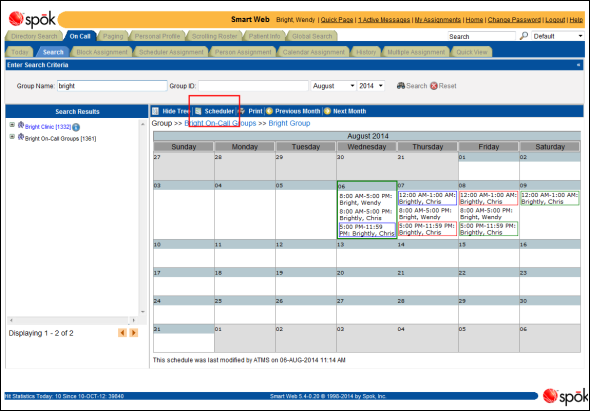
Task: Open the Quick View sub-tab
Action: tap(472, 52)
